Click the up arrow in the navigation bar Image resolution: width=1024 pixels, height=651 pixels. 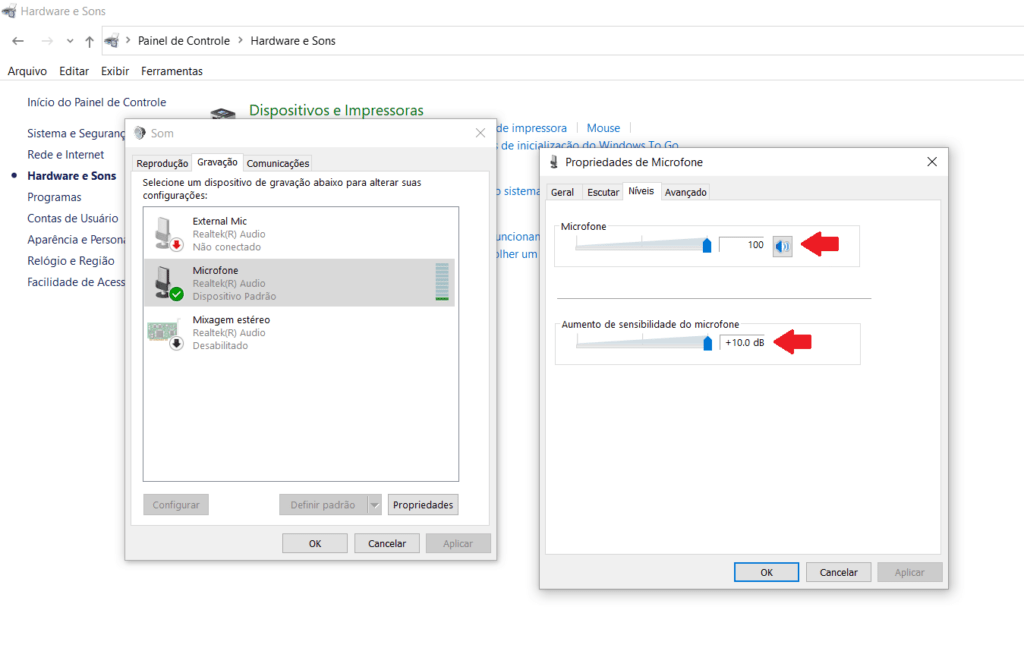point(88,40)
